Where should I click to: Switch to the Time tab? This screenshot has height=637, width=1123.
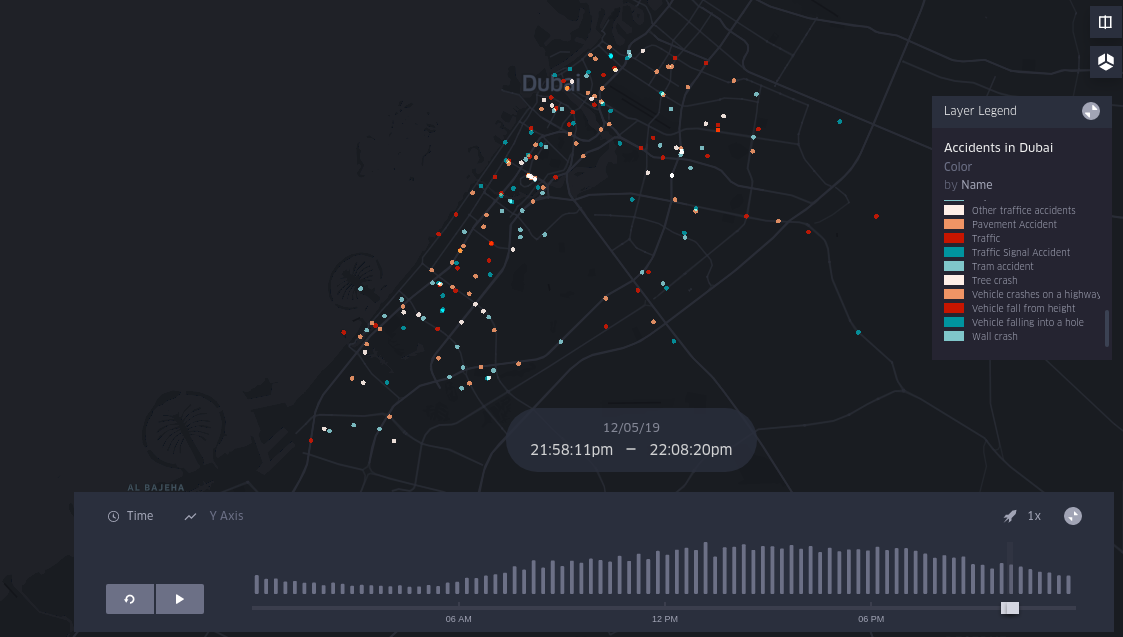[x=140, y=515]
